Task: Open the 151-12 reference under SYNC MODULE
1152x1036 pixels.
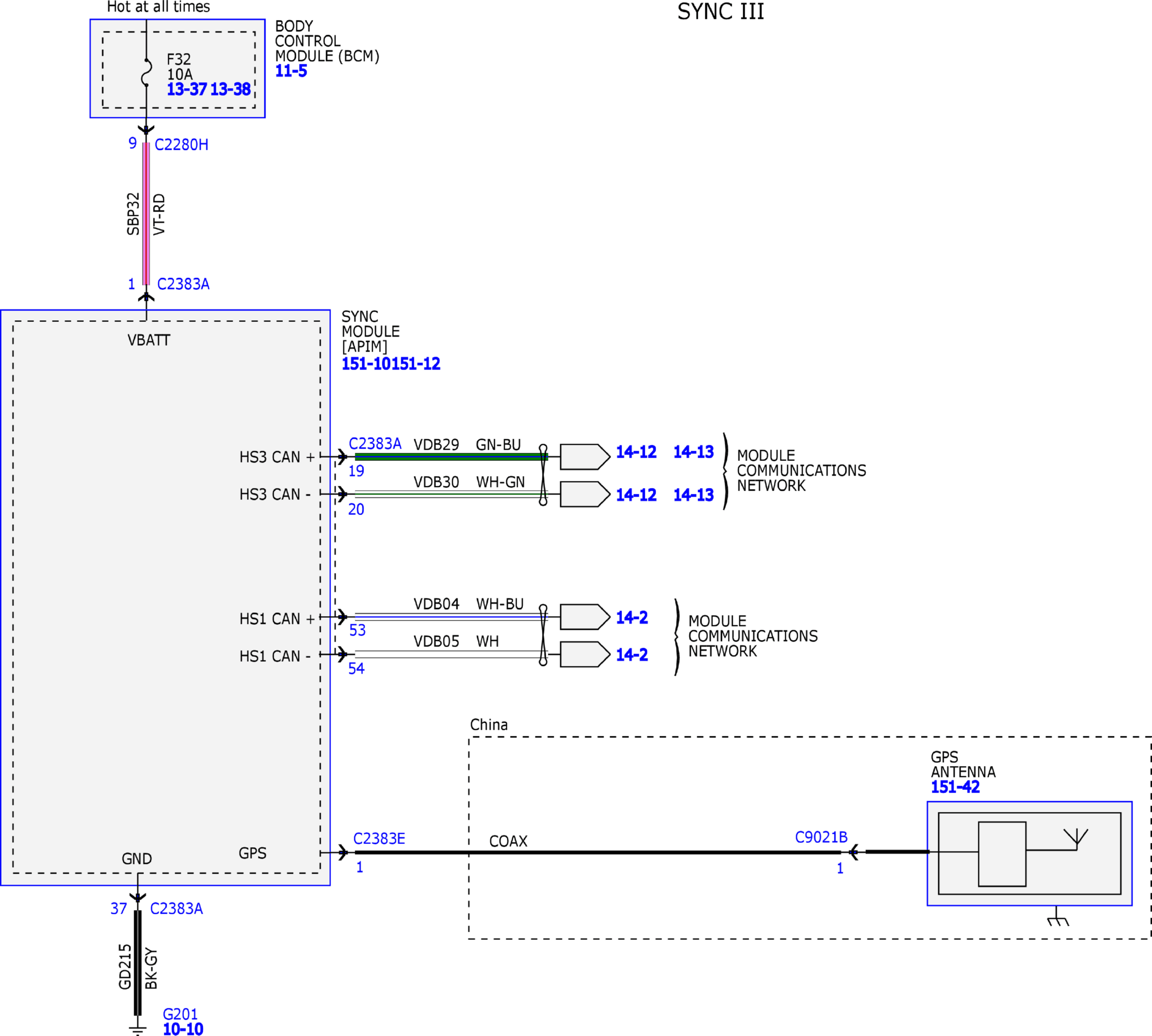Action: pyautogui.click(x=416, y=364)
